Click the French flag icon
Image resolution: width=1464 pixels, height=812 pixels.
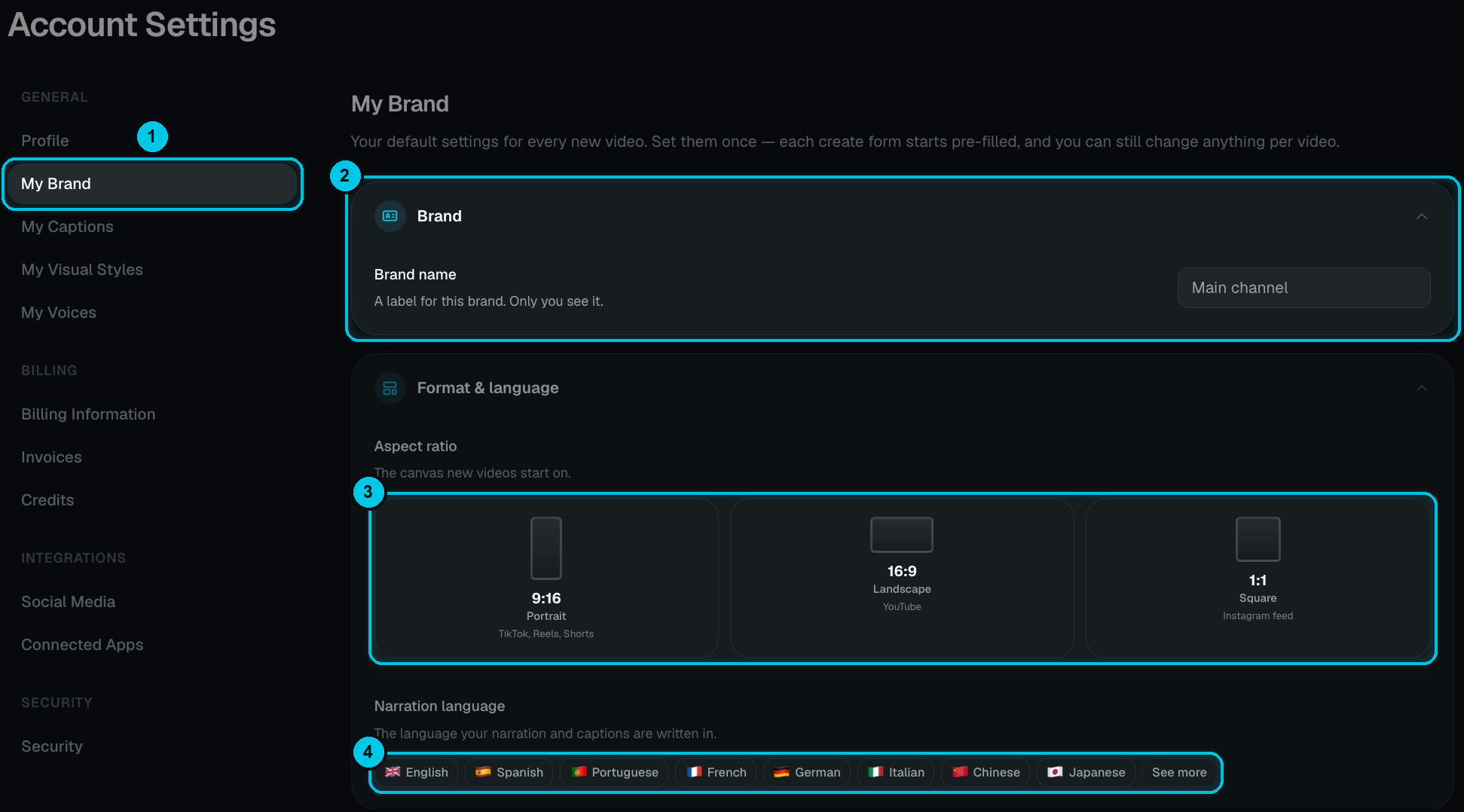tap(694, 772)
